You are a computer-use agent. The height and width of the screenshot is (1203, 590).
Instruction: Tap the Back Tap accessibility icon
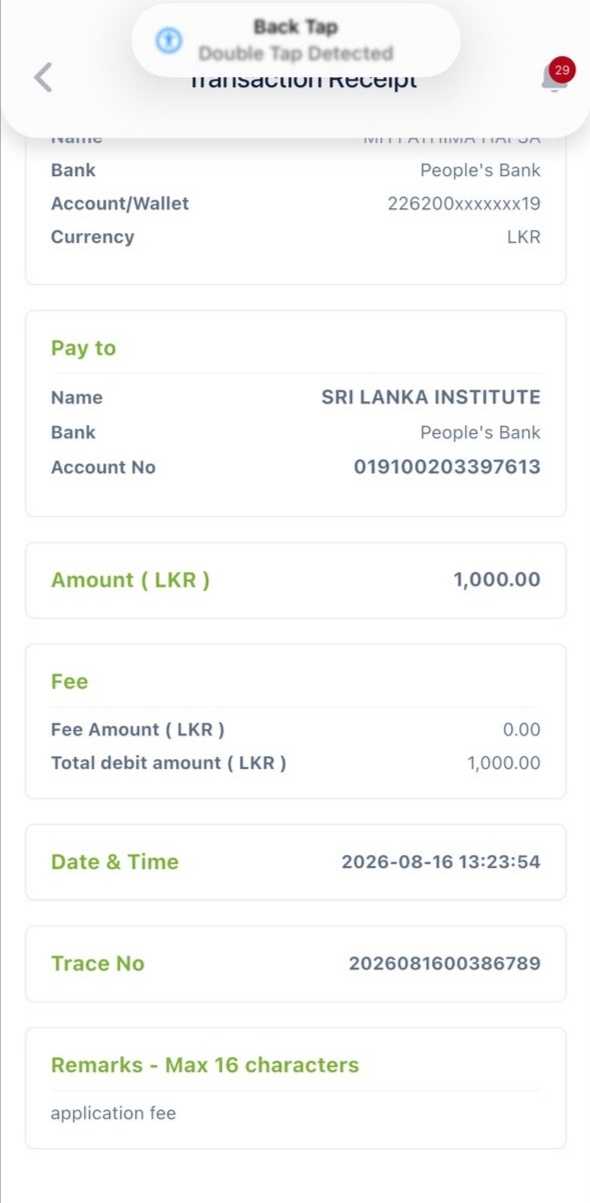[168, 40]
